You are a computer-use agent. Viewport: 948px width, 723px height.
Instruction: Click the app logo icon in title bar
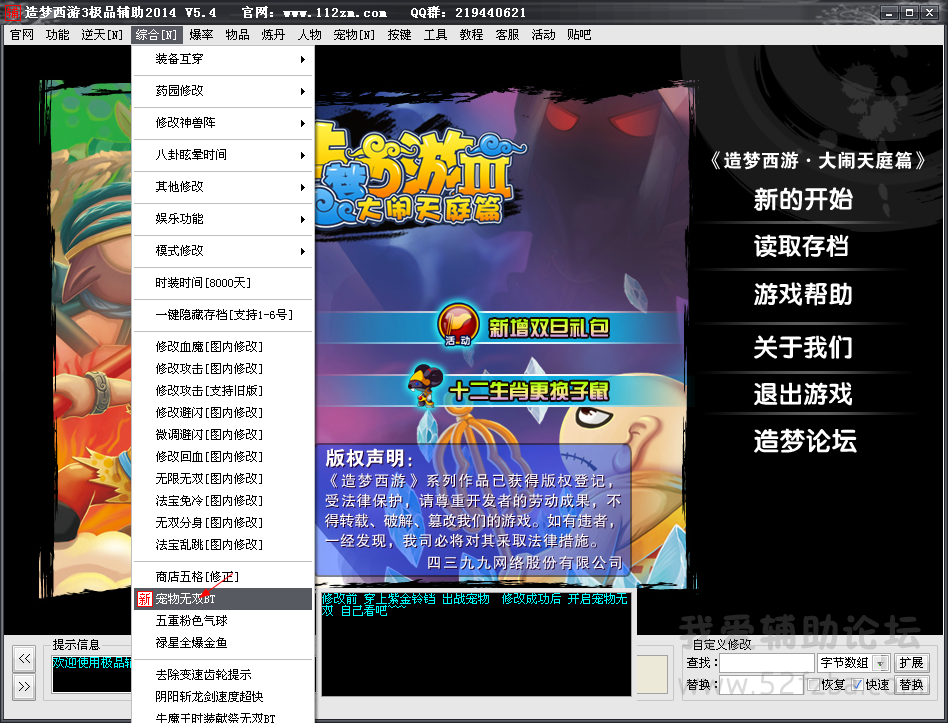13,13
